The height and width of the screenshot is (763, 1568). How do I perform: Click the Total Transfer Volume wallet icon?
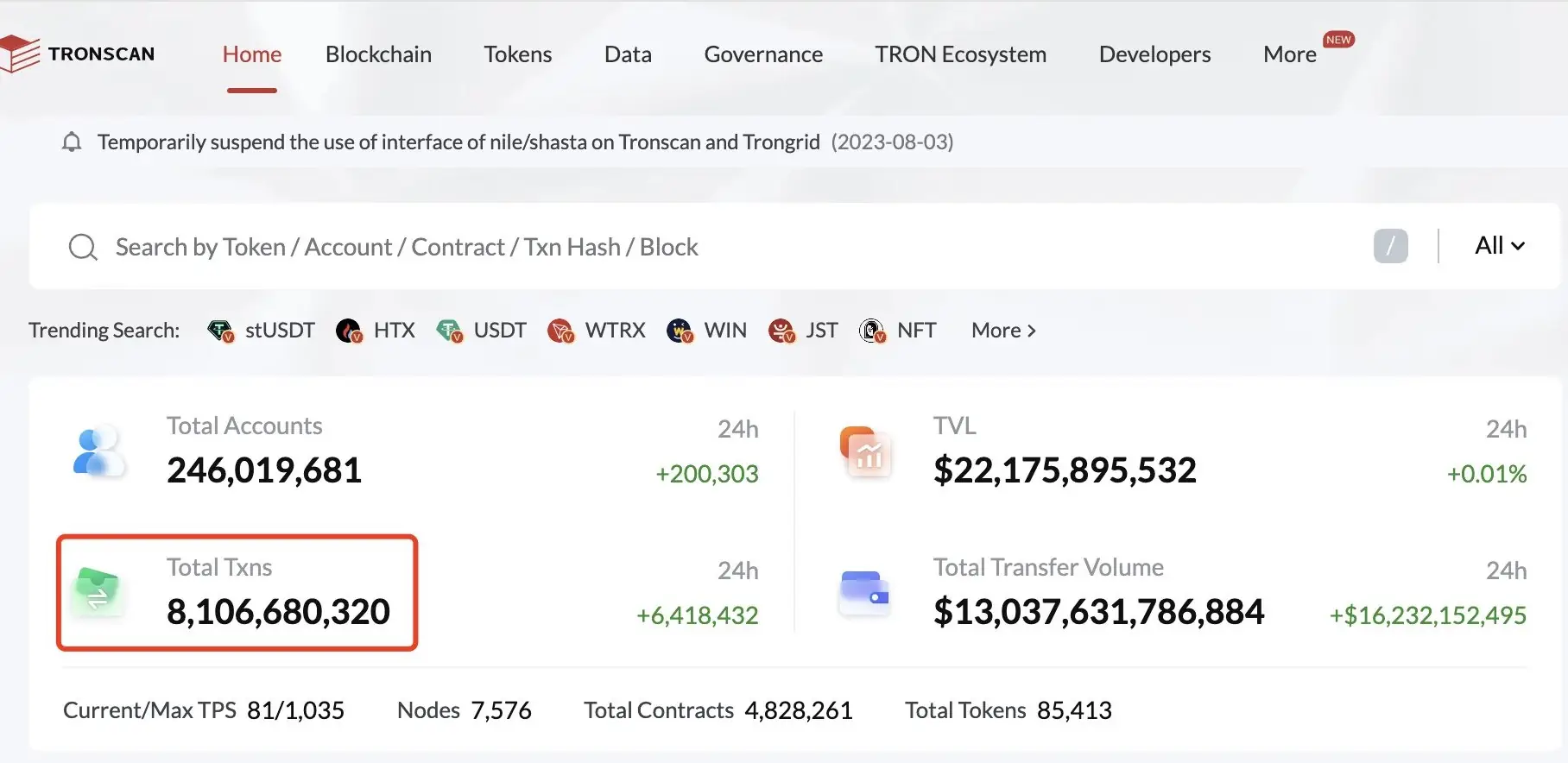tap(865, 592)
